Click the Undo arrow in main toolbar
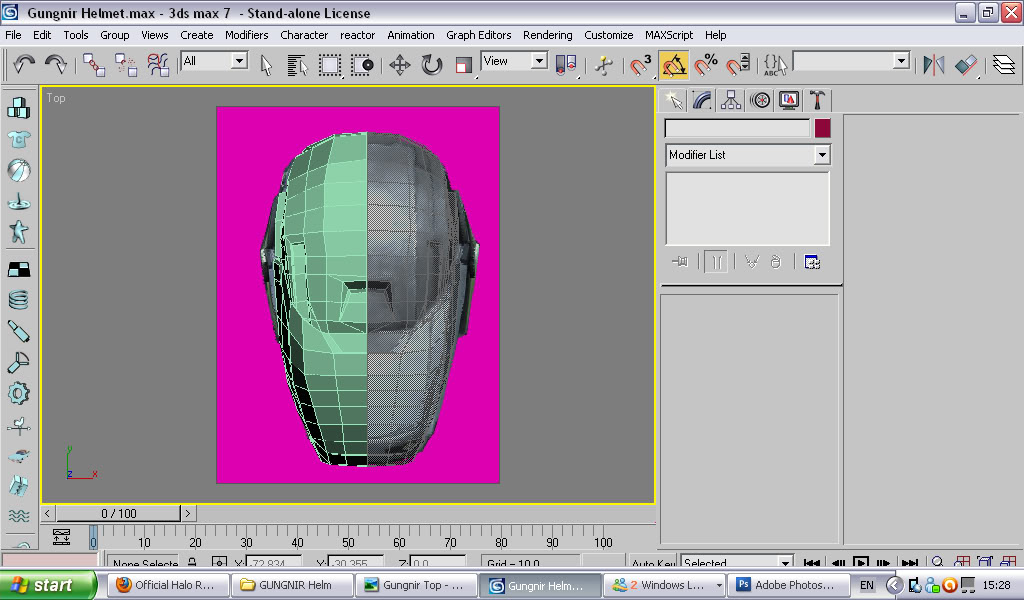1024x600 pixels. 24,64
